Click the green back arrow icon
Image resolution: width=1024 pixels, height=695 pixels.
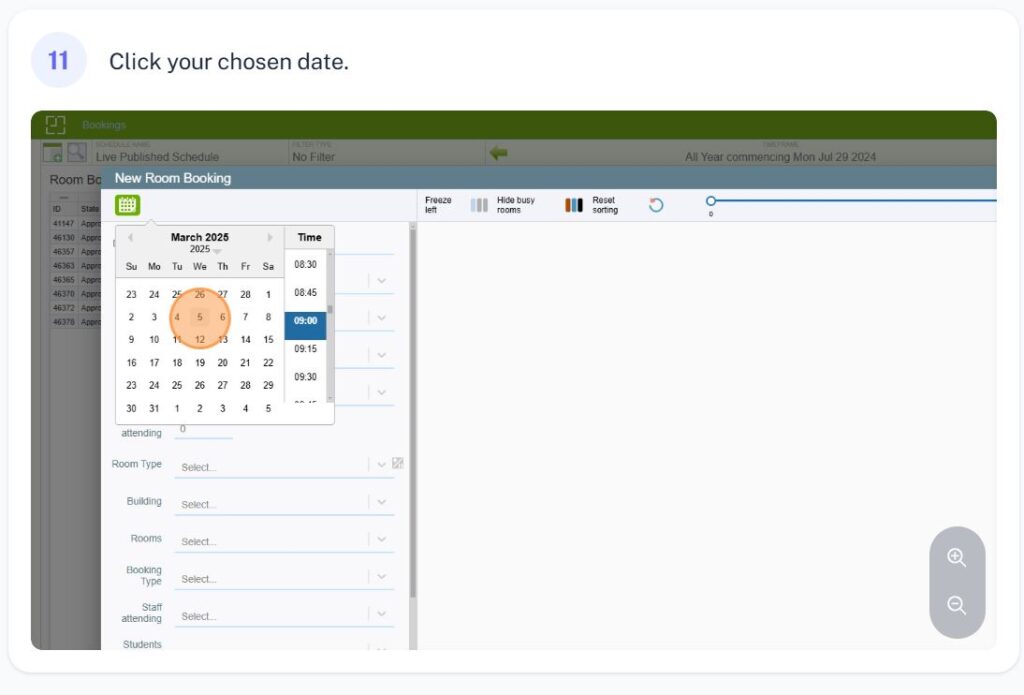point(498,153)
